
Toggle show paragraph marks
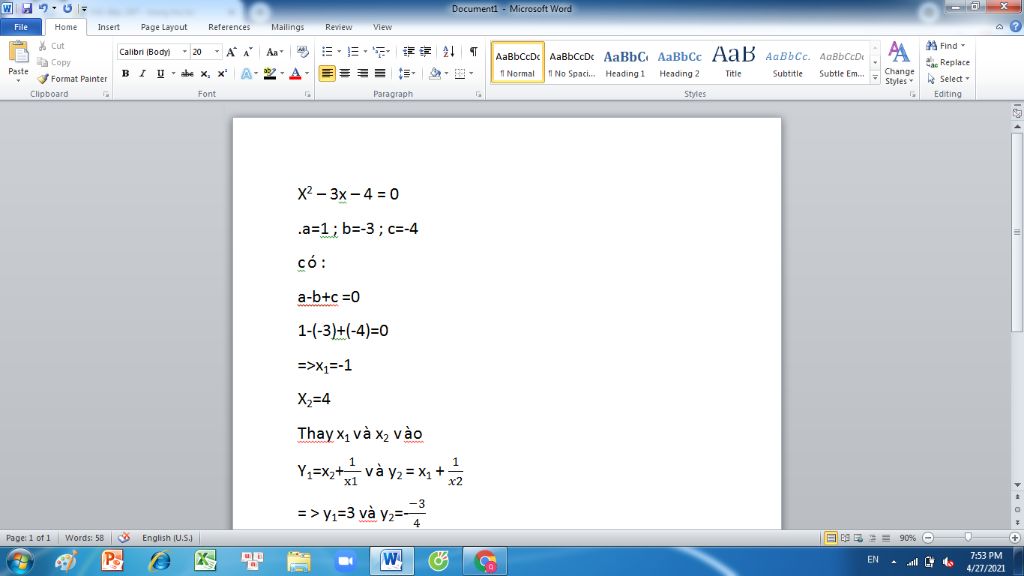click(473, 52)
